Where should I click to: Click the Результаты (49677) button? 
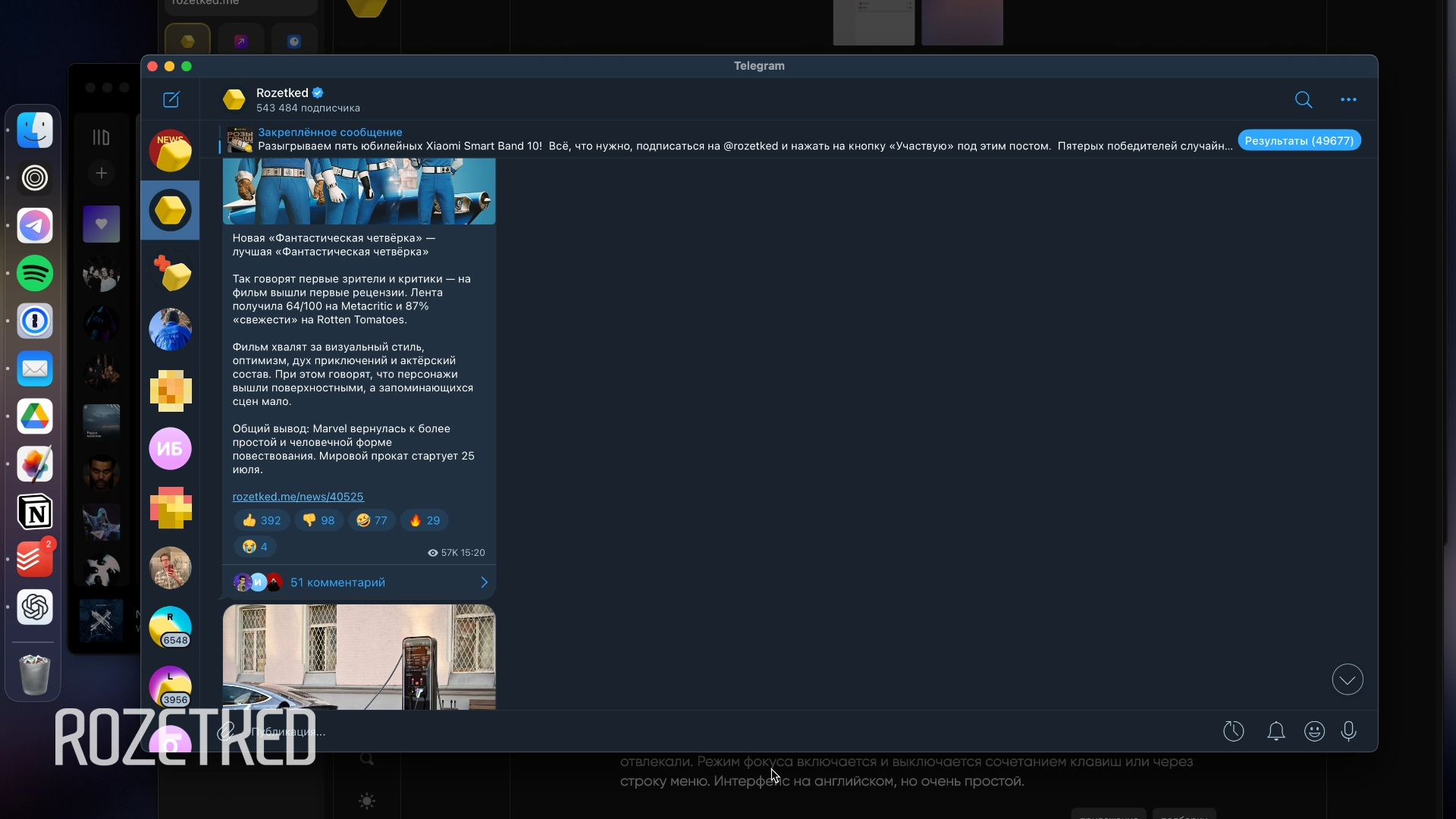pyautogui.click(x=1299, y=140)
